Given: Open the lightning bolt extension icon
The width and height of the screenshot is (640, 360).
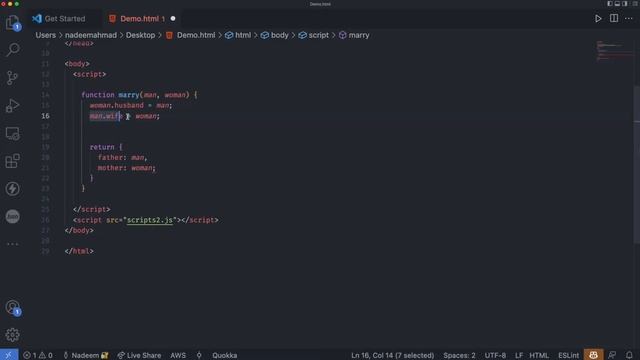Looking at the screenshot, I should [x=12, y=189].
